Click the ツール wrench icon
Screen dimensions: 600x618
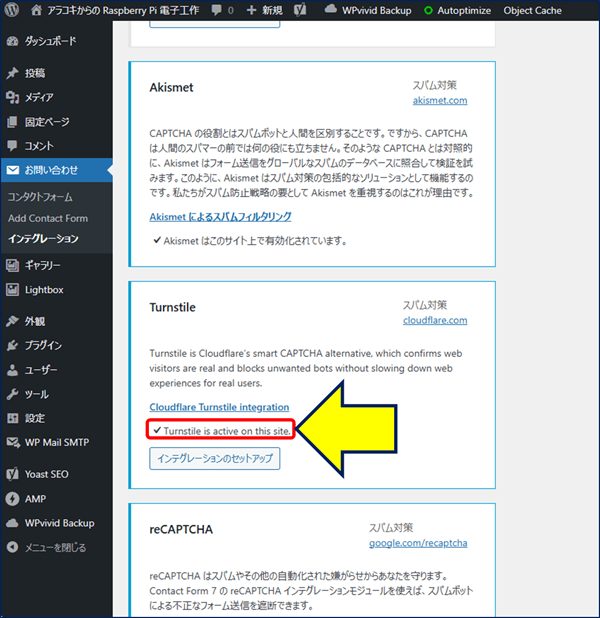tap(12, 394)
